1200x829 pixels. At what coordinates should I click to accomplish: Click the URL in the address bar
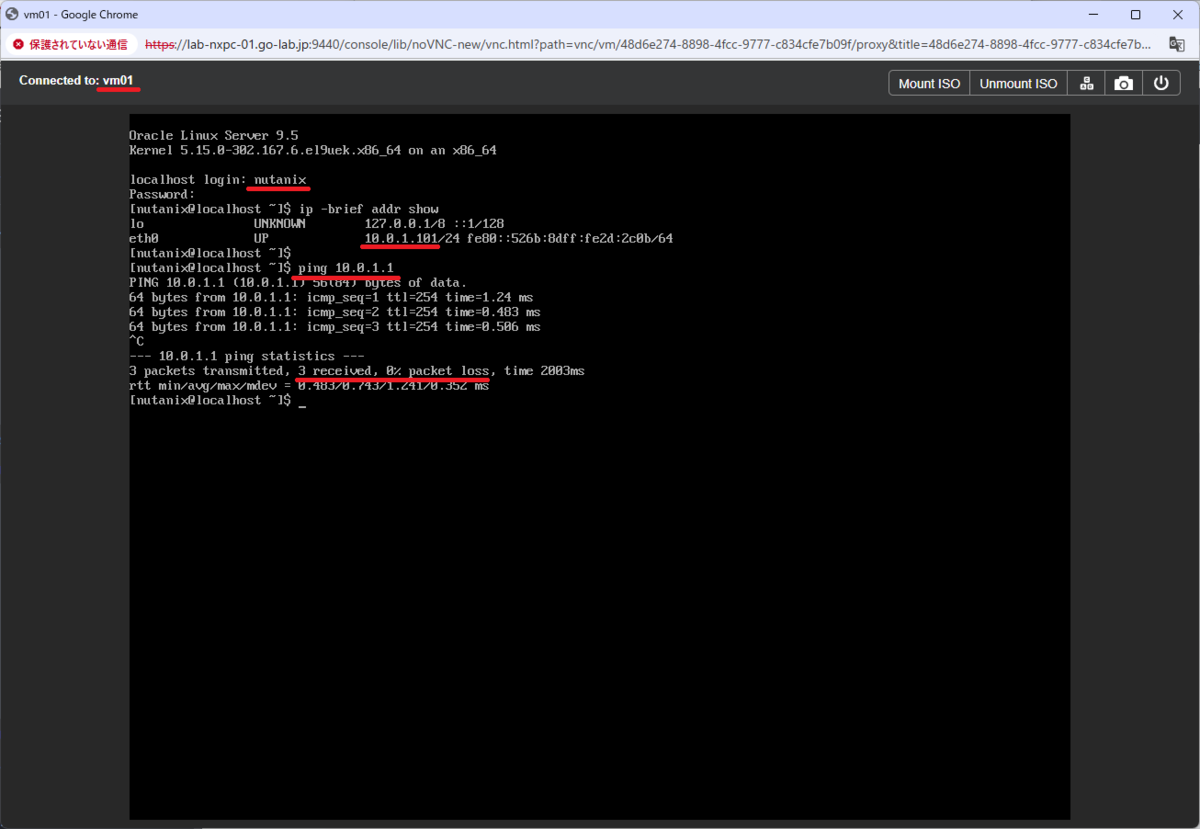(650, 44)
